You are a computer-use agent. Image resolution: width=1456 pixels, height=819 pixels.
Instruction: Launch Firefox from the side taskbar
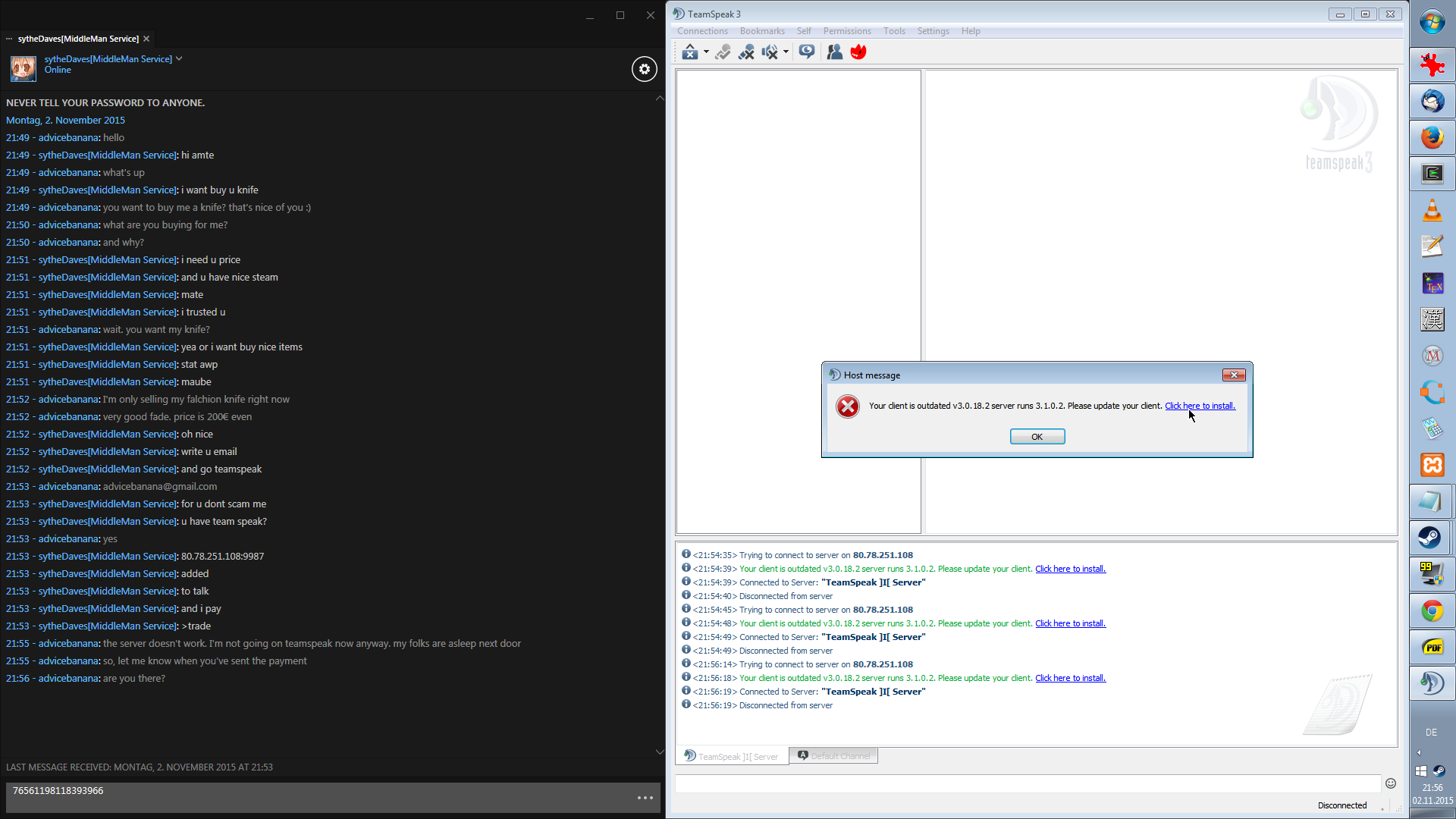tap(1432, 137)
